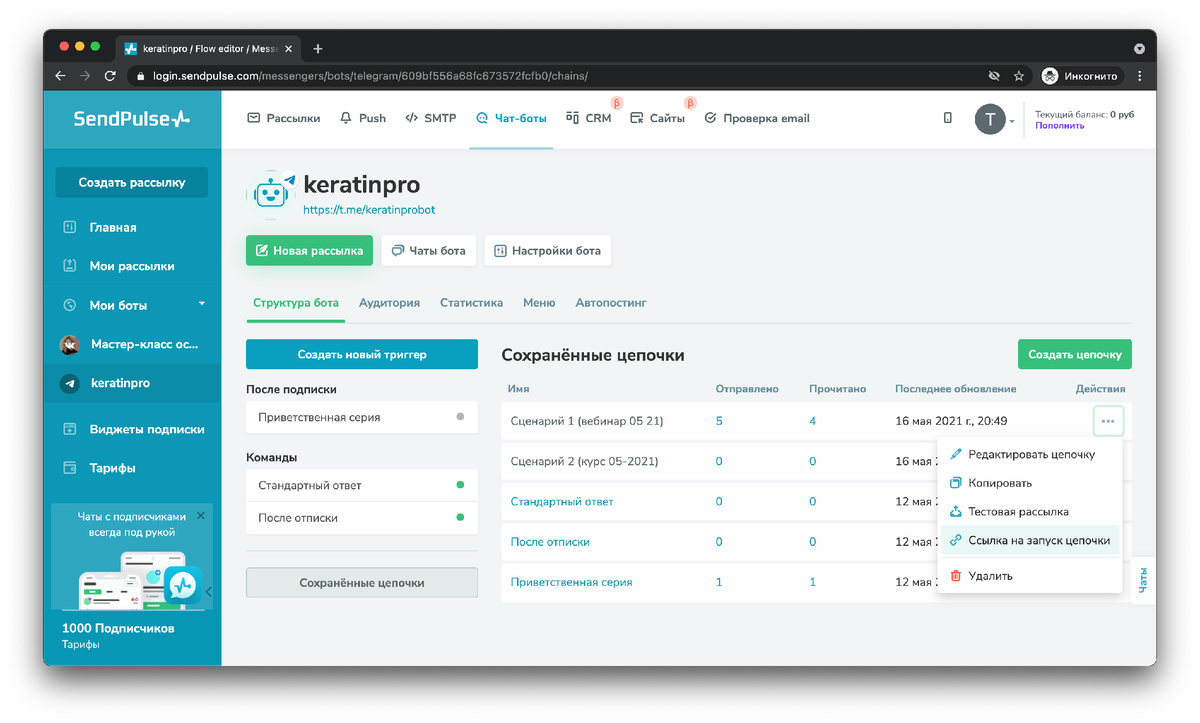
Task: Open the user avatar T menu
Action: (x=991, y=120)
